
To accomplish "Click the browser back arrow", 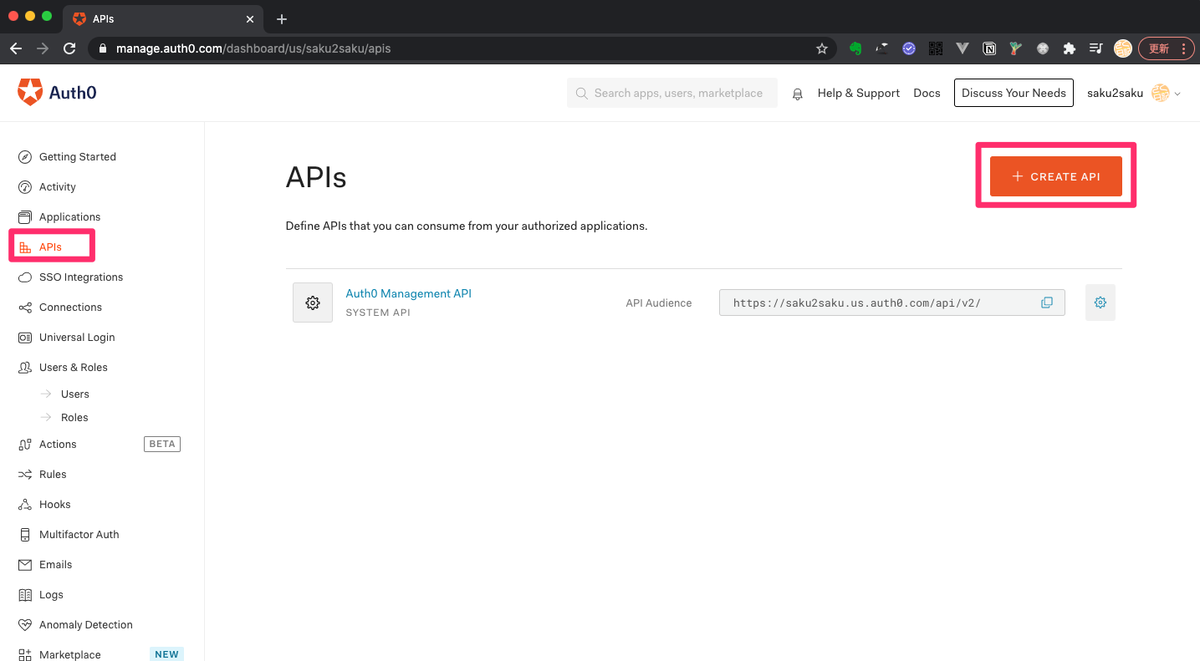I will [x=16, y=48].
